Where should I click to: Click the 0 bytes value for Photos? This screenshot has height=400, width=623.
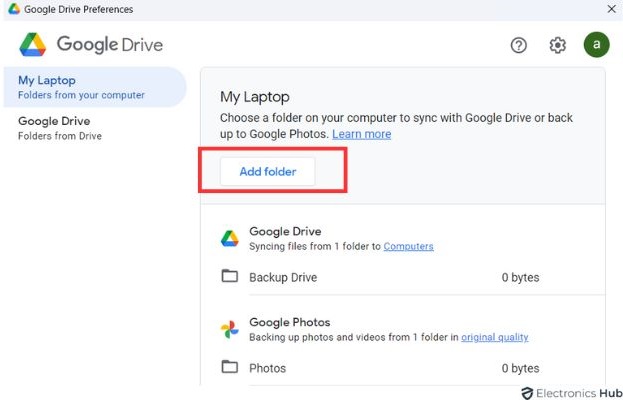[520, 368]
